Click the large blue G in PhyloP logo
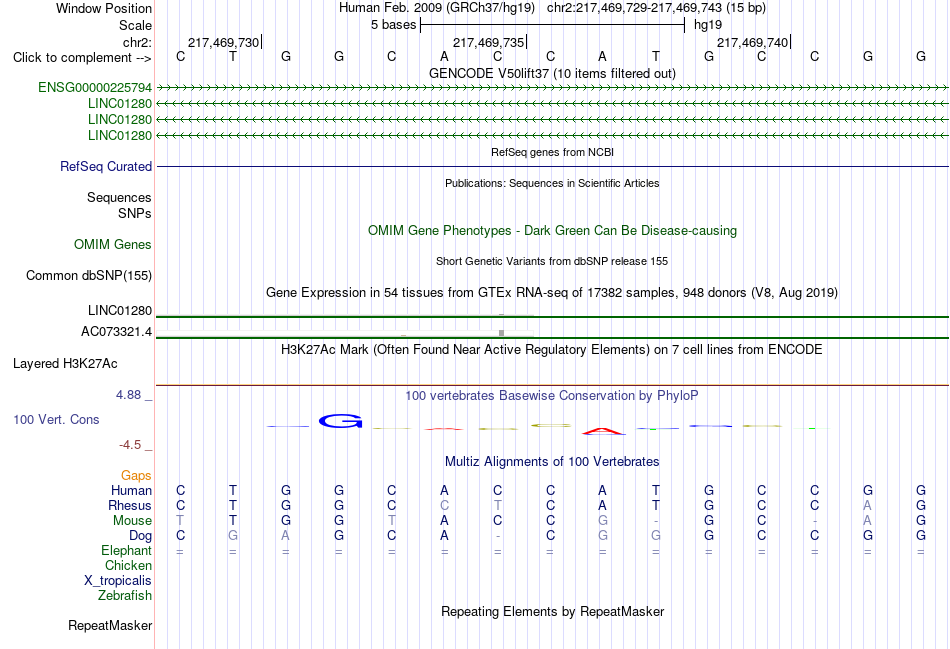 (x=340, y=421)
